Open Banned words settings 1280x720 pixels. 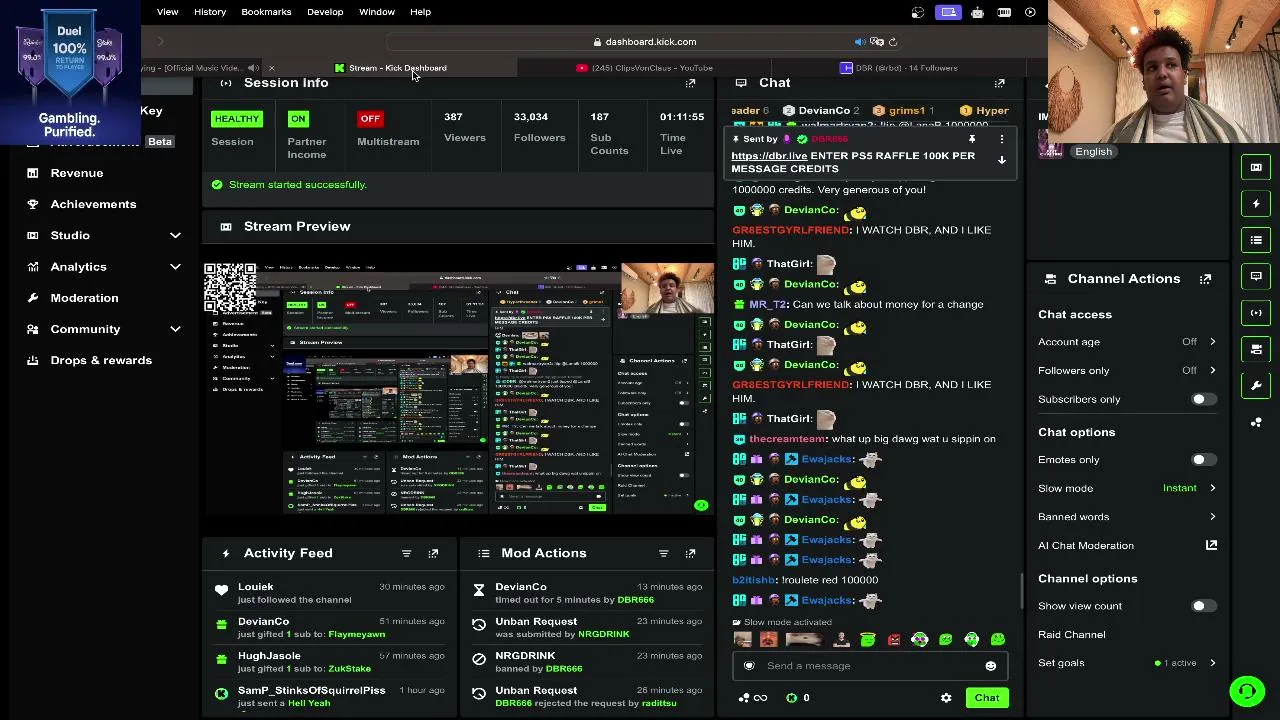pyautogui.click(x=1127, y=517)
